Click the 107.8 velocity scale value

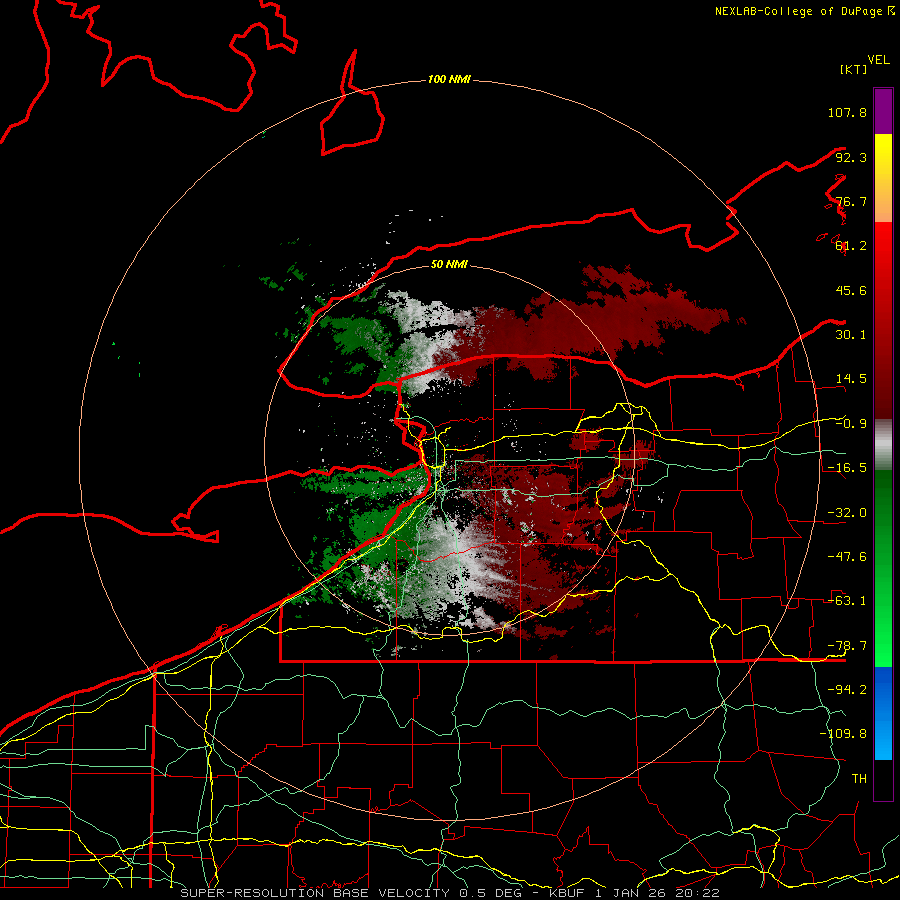tap(847, 112)
